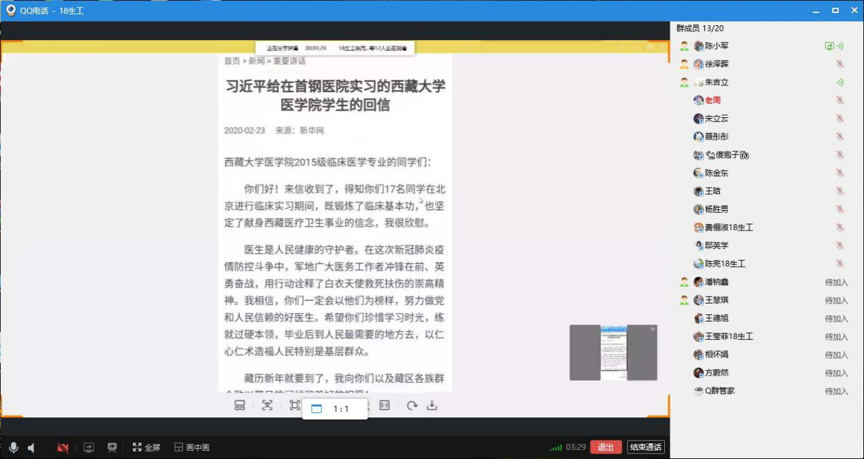Click the rotate icon in image toolbar
This screenshot has width=864, height=459.
pyautogui.click(x=411, y=405)
